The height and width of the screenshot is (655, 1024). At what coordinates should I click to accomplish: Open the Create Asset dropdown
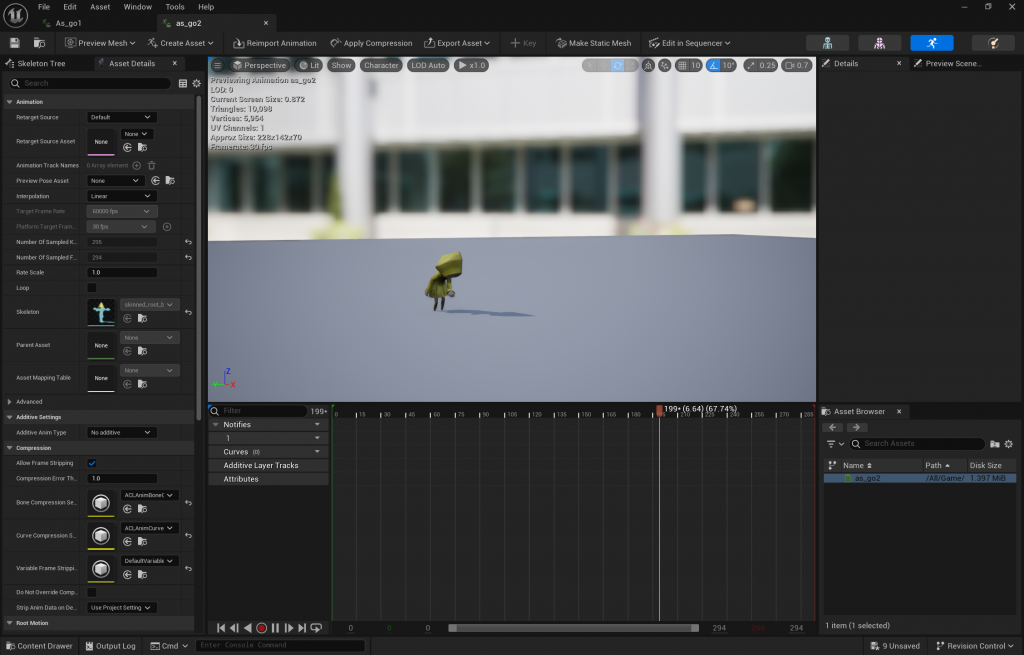pyautogui.click(x=180, y=43)
